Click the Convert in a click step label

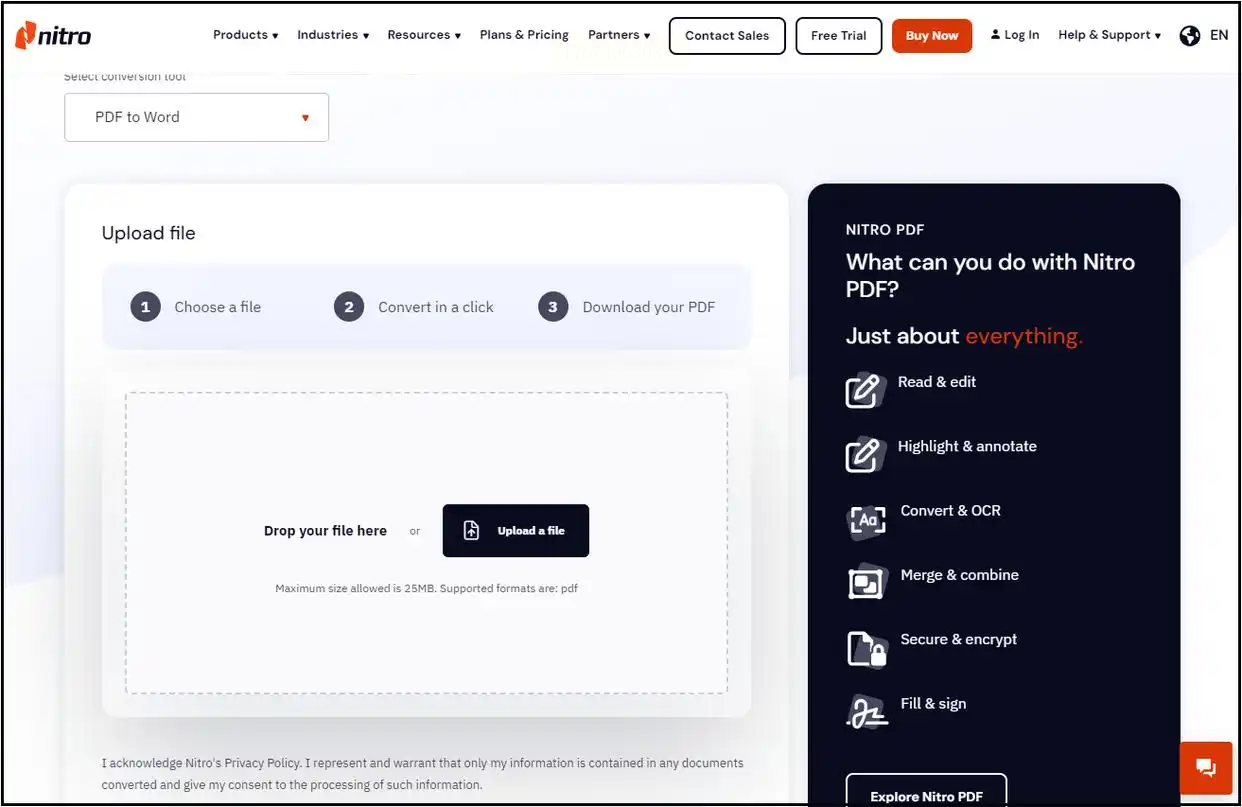click(x=436, y=307)
